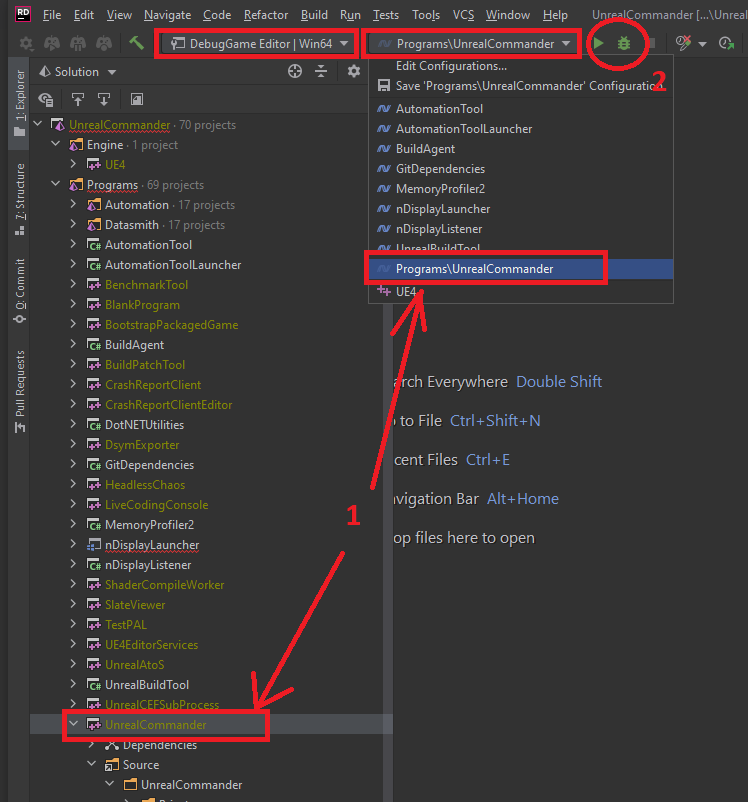Viewport: 748px width, 802px height.
Task: Select UnrealAtoS project in tree
Action: pos(135,664)
